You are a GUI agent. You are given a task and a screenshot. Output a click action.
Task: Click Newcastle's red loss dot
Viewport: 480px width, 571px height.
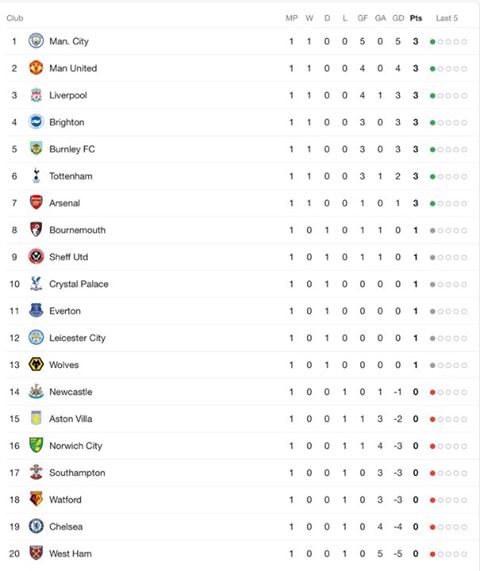click(433, 392)
